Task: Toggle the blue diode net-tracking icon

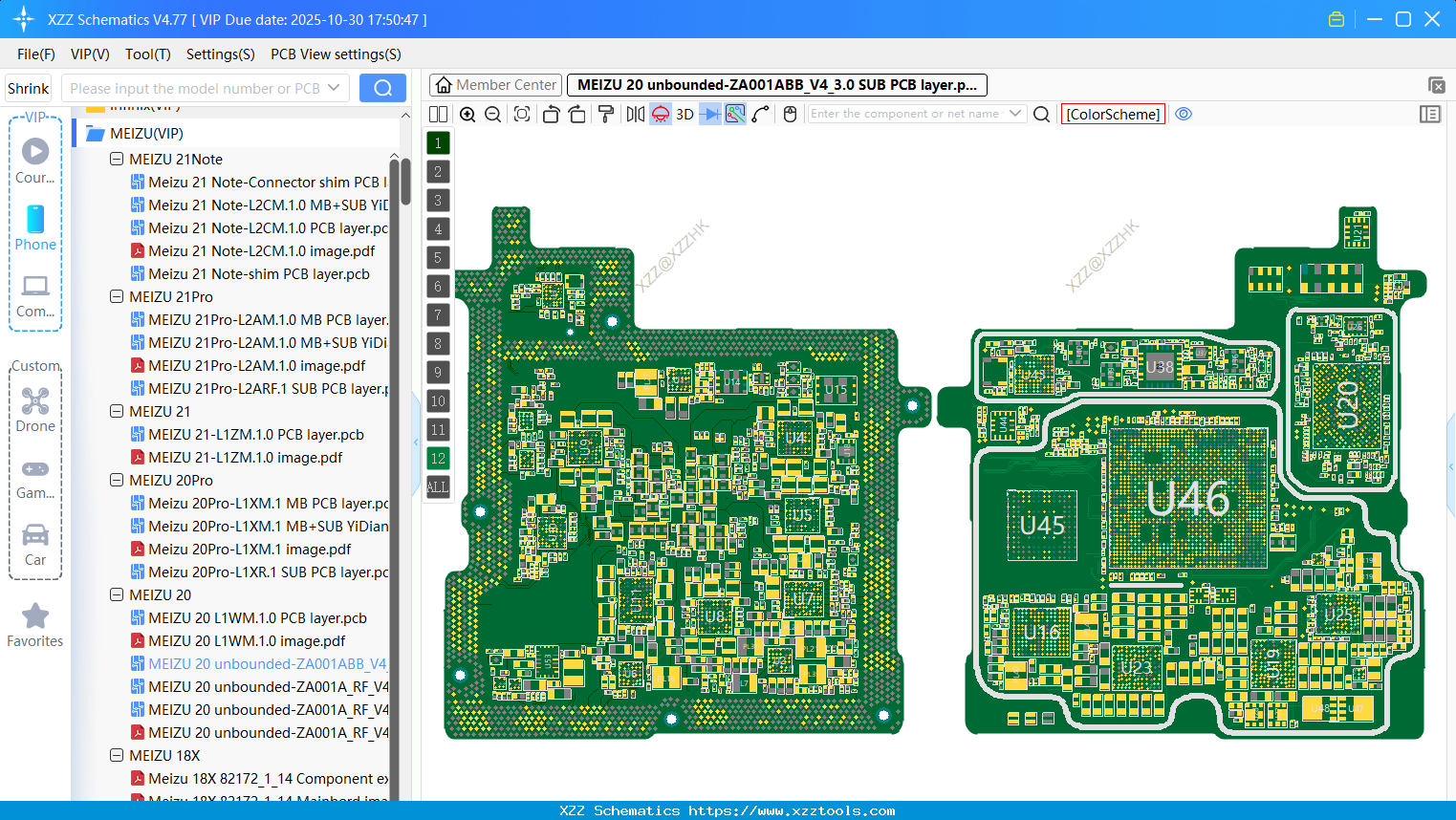Action: (708, 114)
